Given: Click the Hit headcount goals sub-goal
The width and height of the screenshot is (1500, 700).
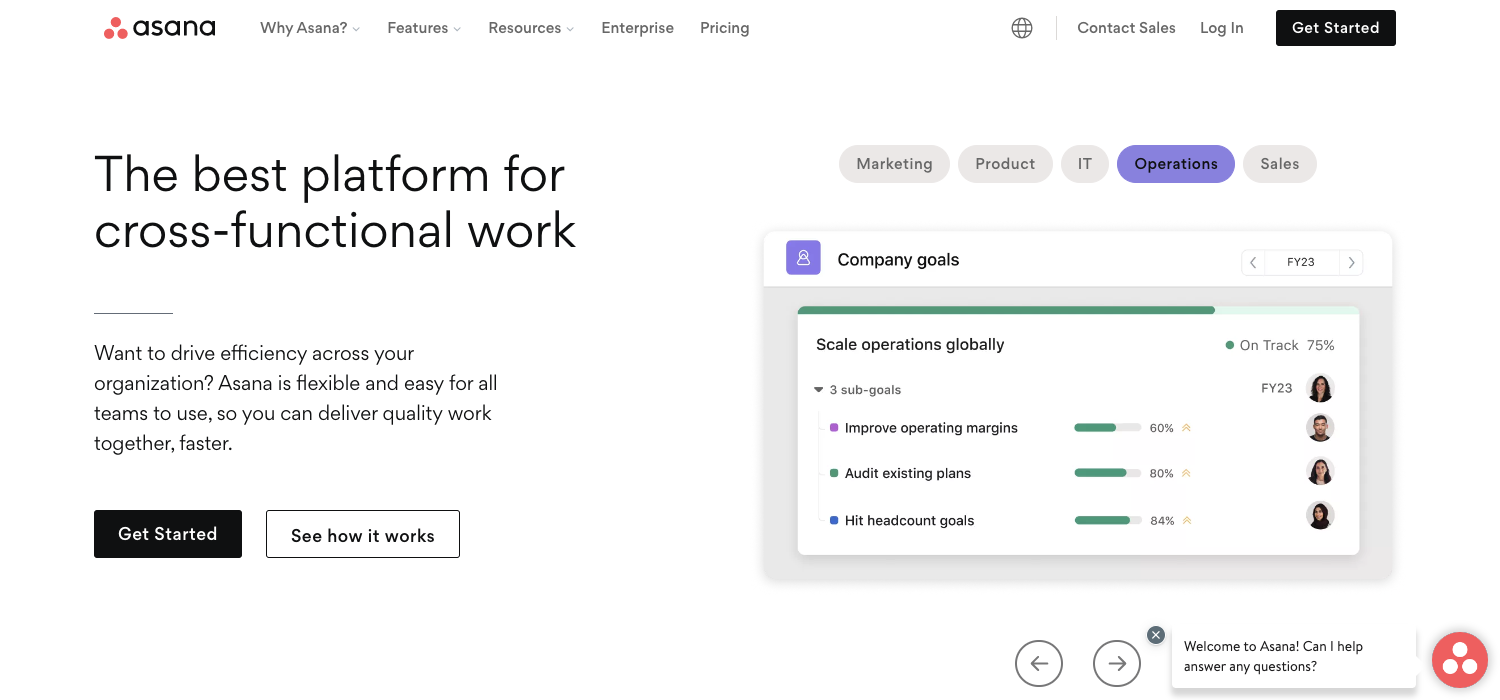Looking at the screenshot, I should point(909,520).
